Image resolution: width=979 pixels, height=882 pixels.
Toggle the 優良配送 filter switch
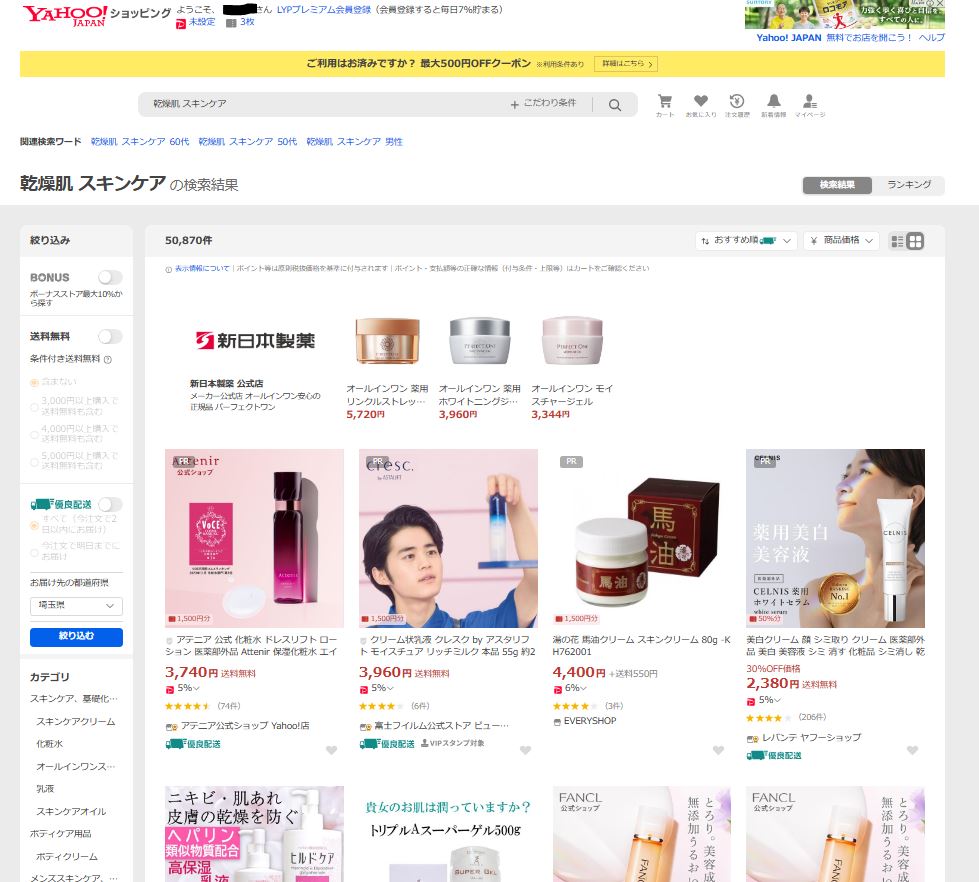point(111,504)
